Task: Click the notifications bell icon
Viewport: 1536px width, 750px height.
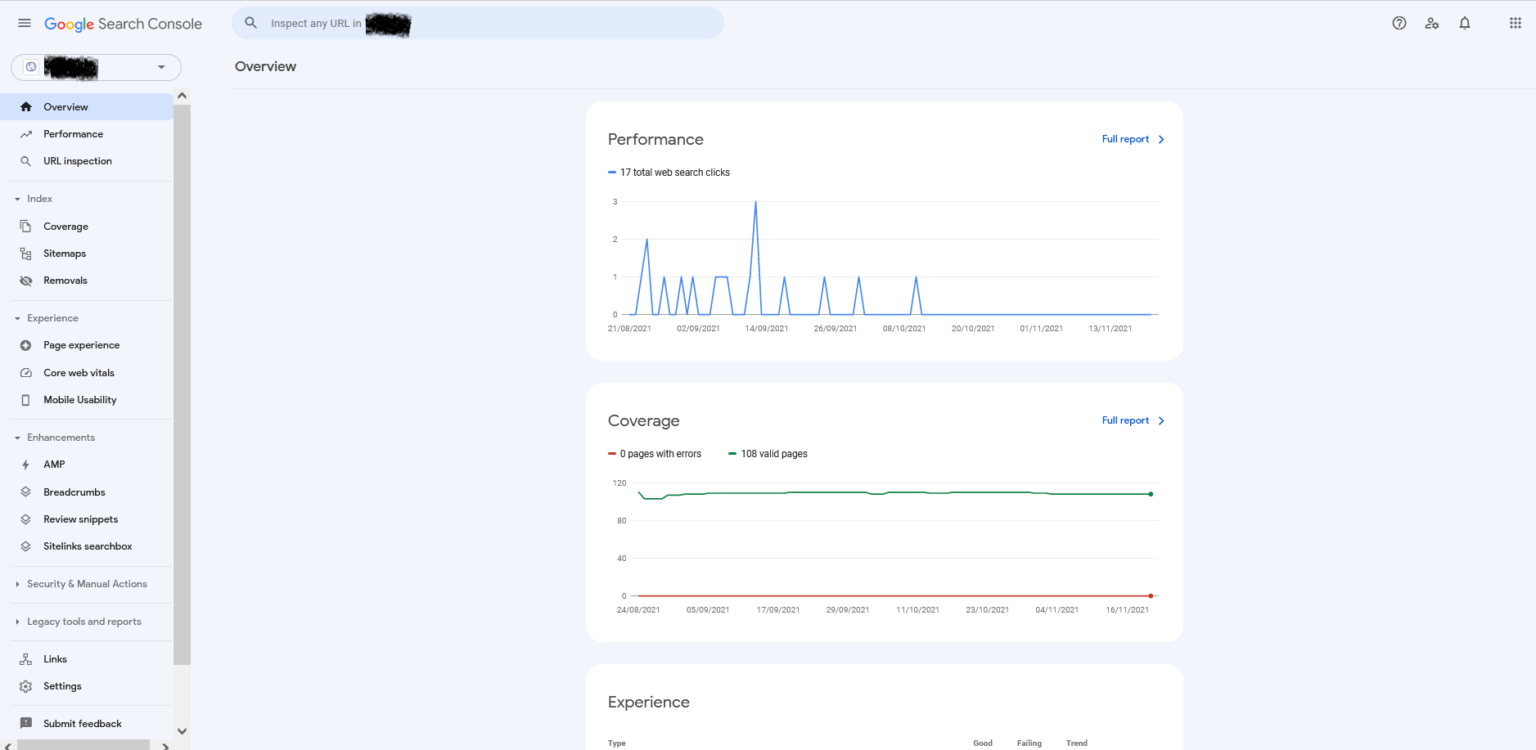Action: pos(1464,22)
